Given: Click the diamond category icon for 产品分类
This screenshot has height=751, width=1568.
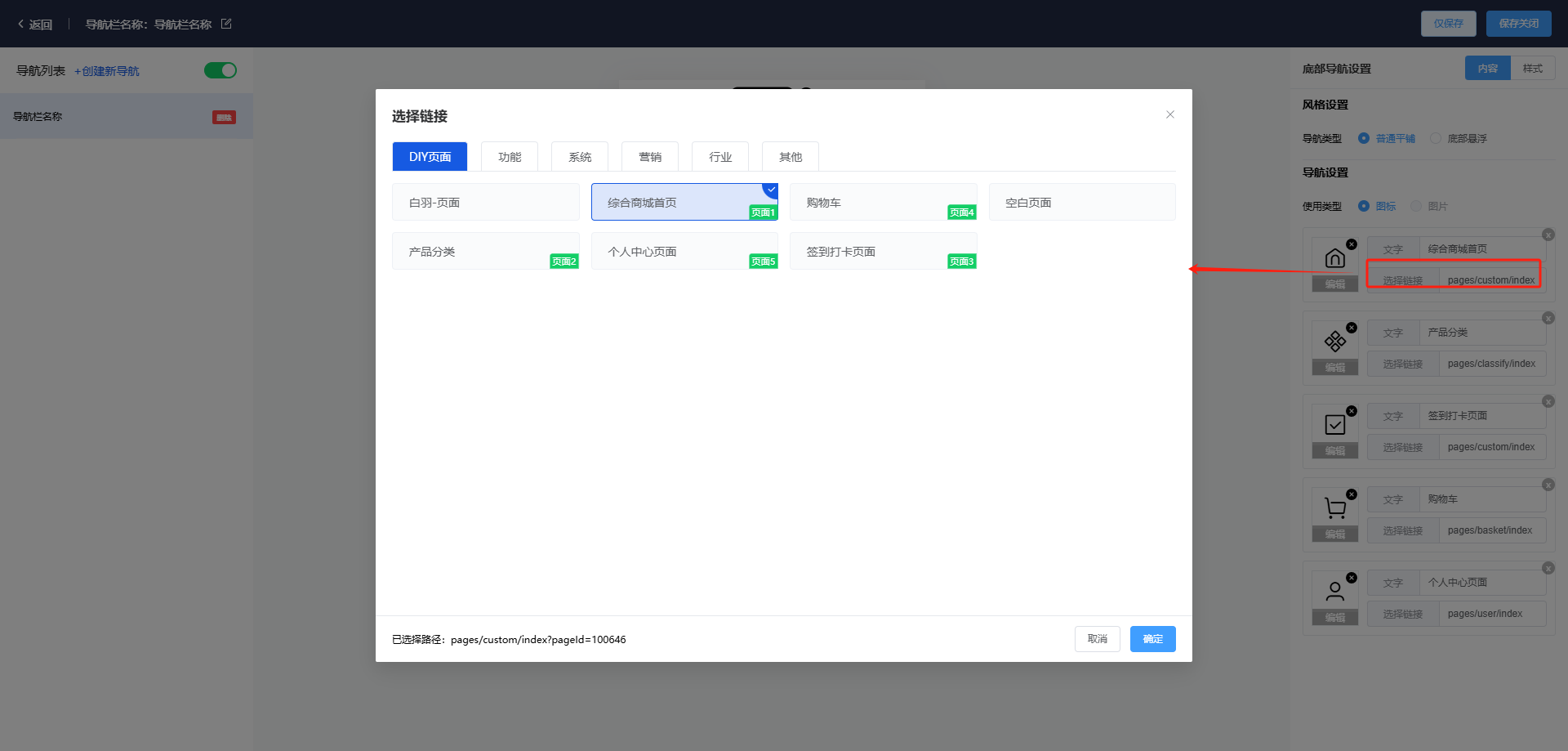Looking at the screenshot, I should coord(1334,341).
